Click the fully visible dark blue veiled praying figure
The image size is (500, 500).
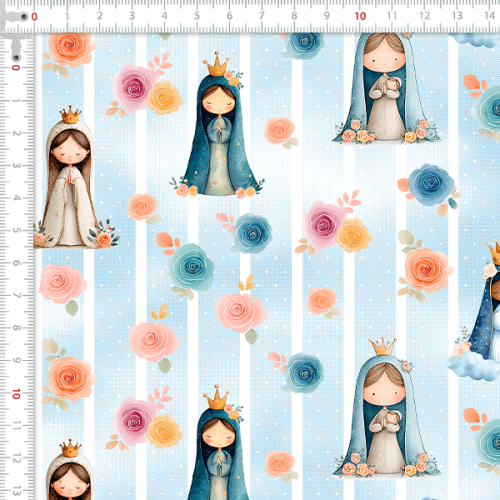[218, 128]
